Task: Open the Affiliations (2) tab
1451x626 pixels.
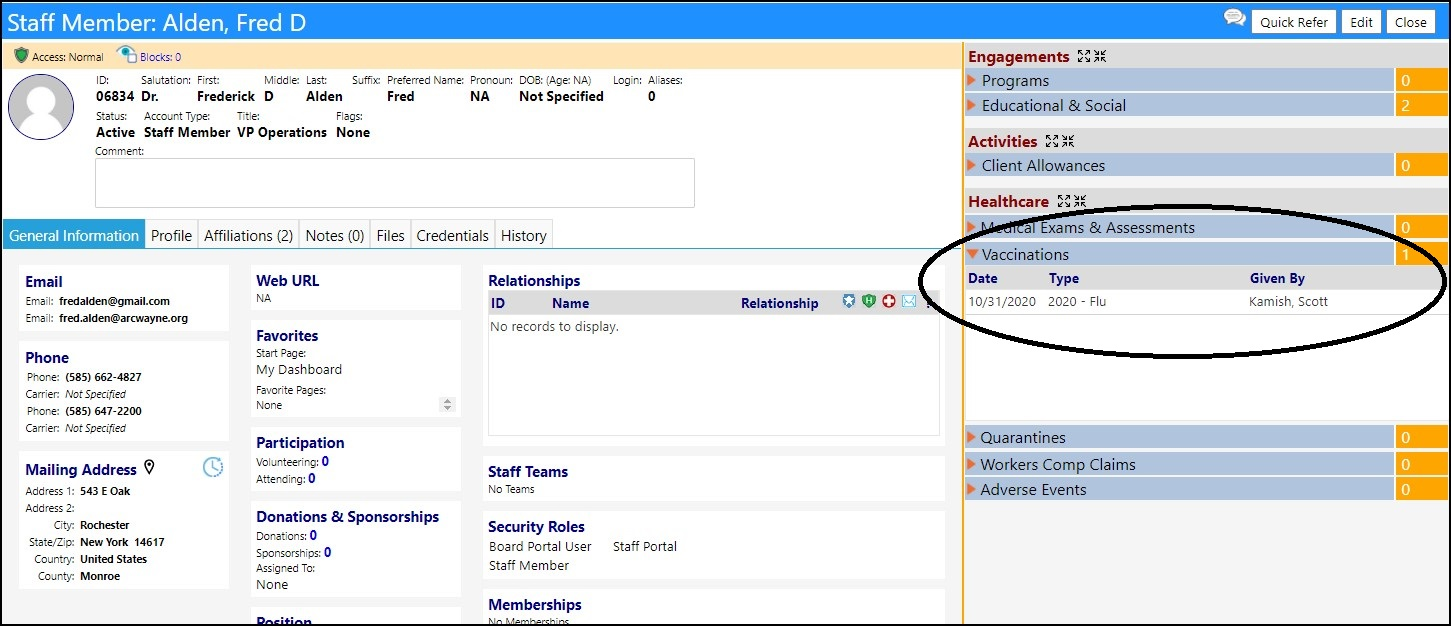Action: (x=248, y=235)
